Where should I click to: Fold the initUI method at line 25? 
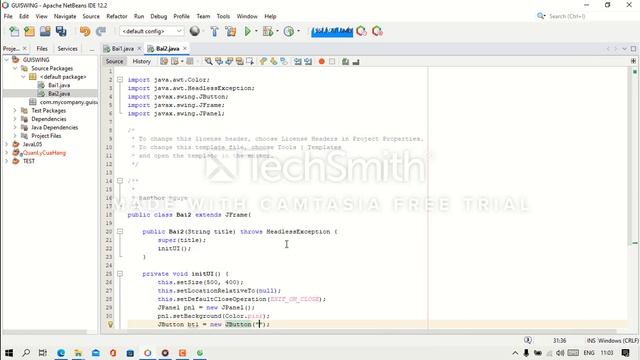[120, 274]
